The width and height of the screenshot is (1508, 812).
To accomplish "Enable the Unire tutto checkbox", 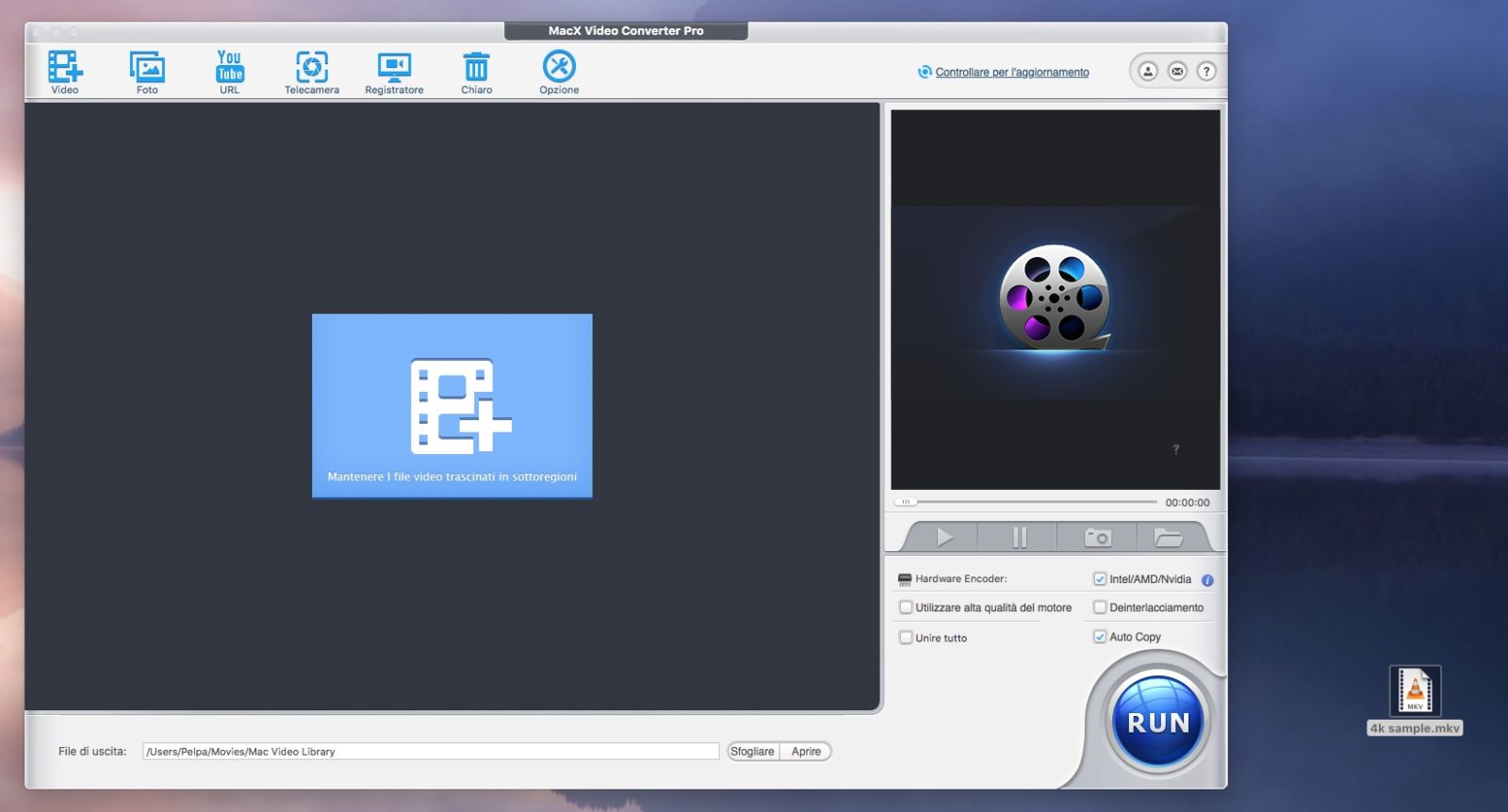I will 906,638.
